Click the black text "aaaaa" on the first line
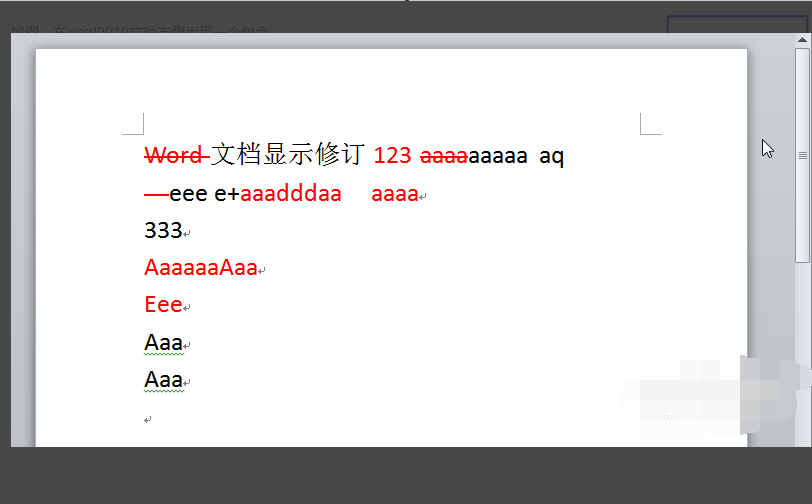This screenshot has width=812, height=504. coord(498,156)
